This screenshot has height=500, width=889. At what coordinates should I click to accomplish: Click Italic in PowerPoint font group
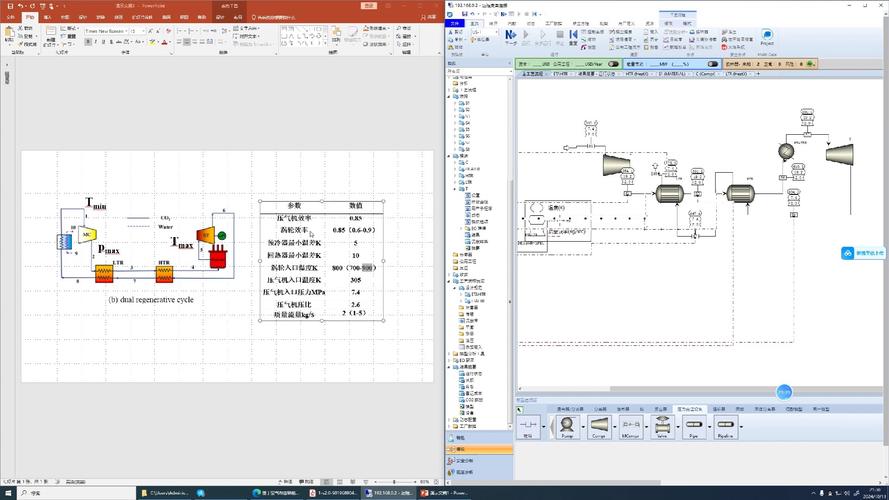[95, 42]
